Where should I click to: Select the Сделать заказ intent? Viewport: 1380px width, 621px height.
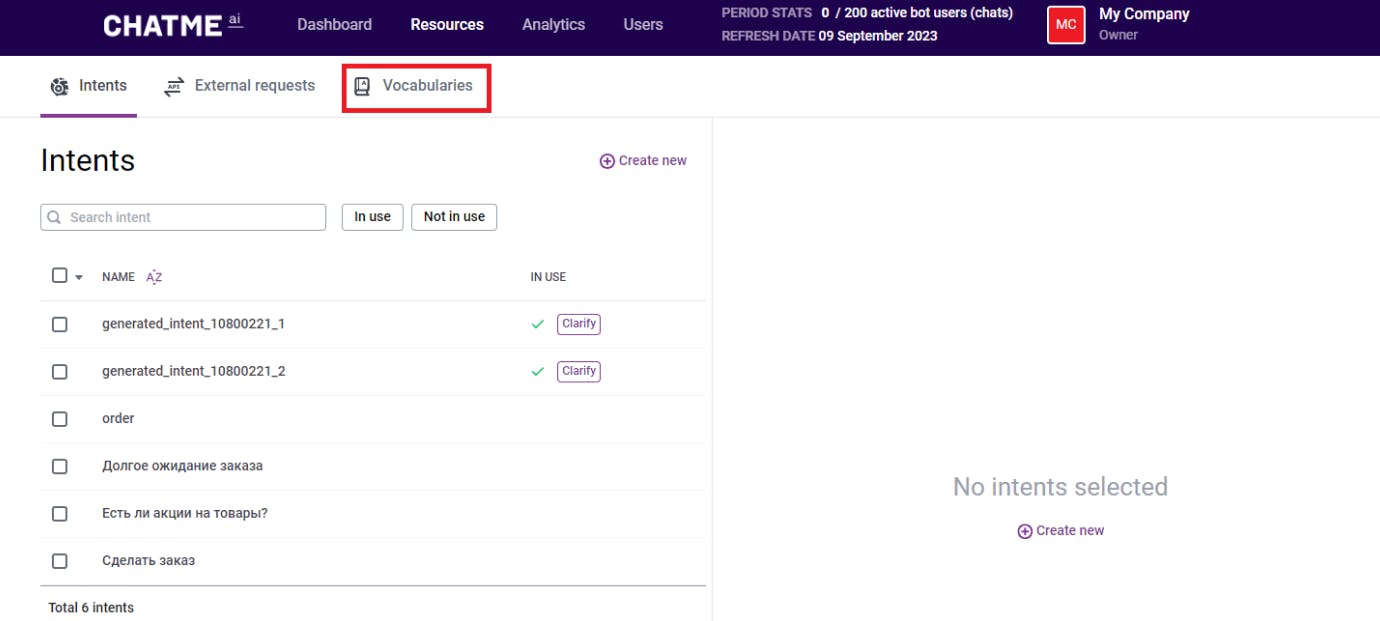pos(148,561)
